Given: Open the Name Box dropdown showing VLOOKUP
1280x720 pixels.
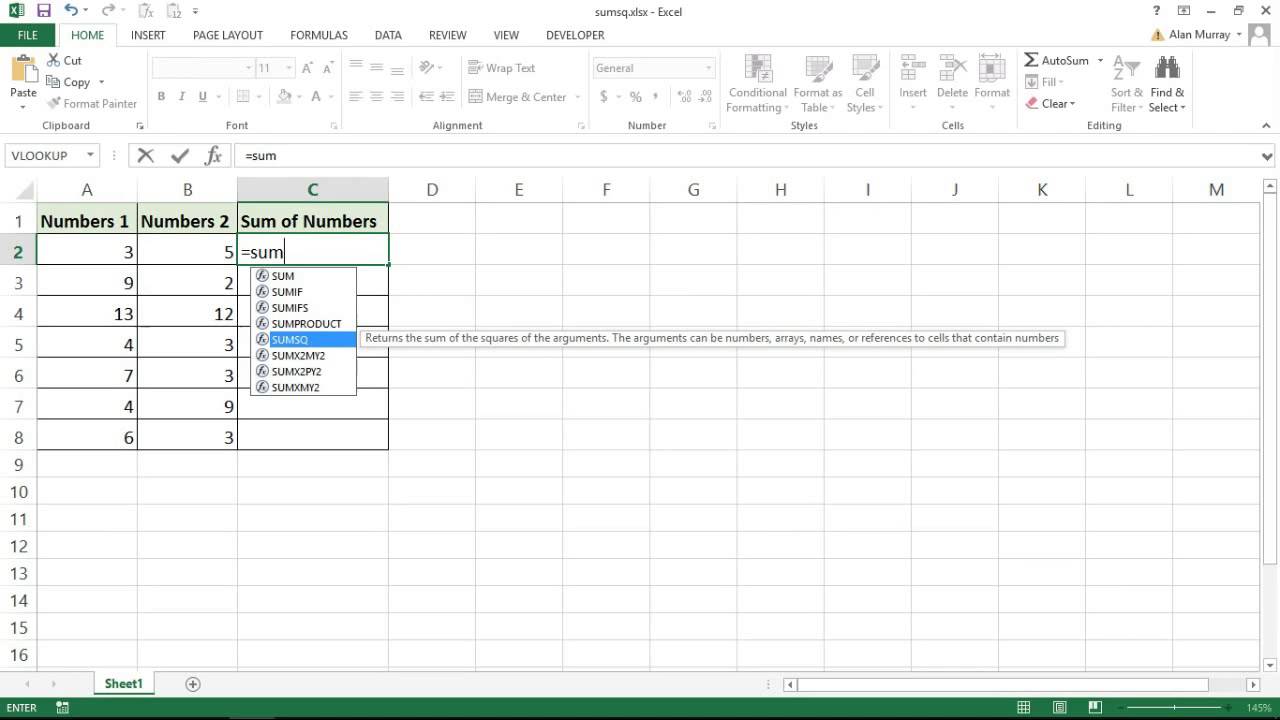Looking at the screenshot, I should pyautogui.click(x=92, y=155).
